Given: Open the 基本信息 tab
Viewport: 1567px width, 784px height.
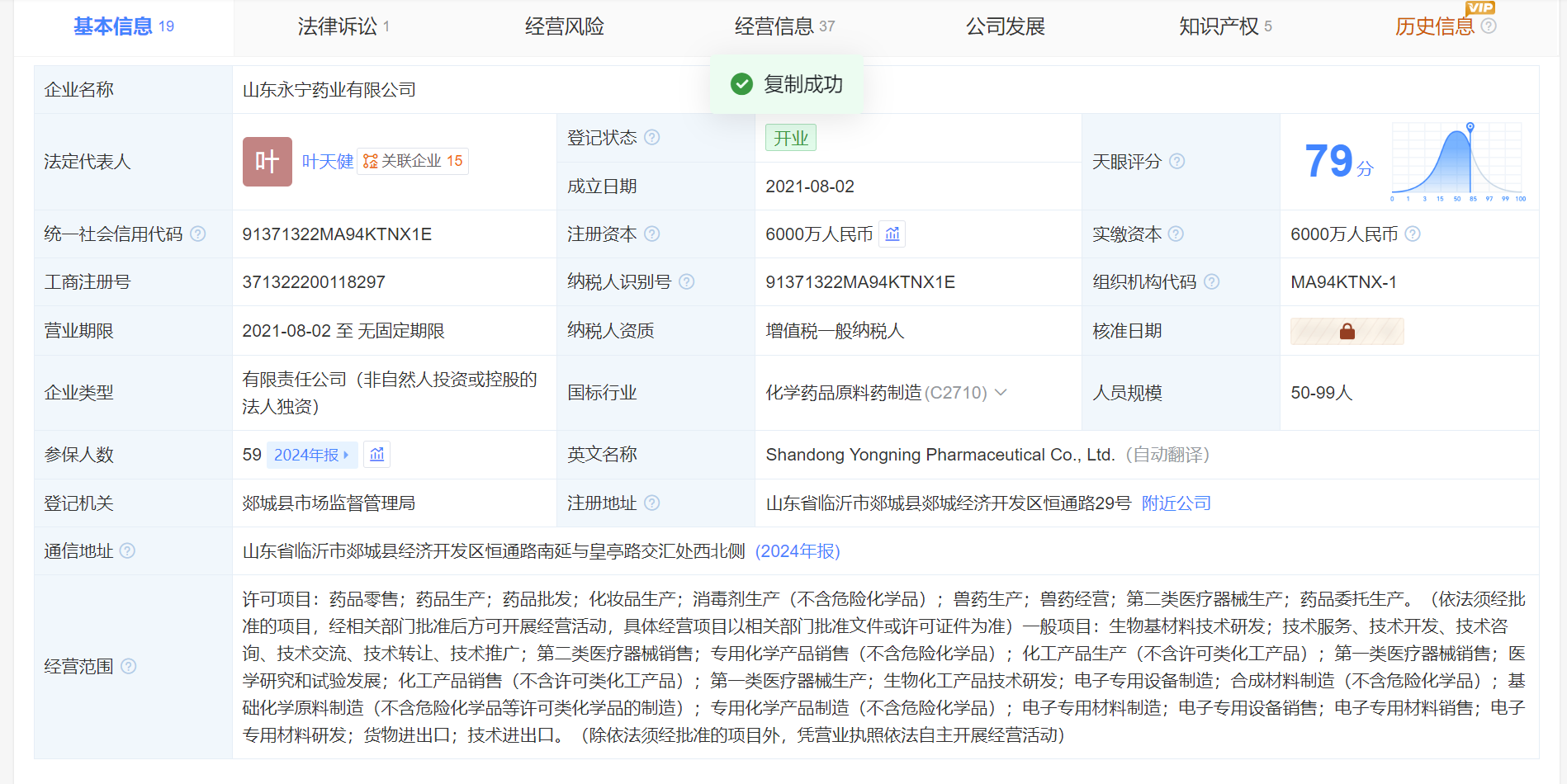Looking at the screenshot, I should point(124,26).
